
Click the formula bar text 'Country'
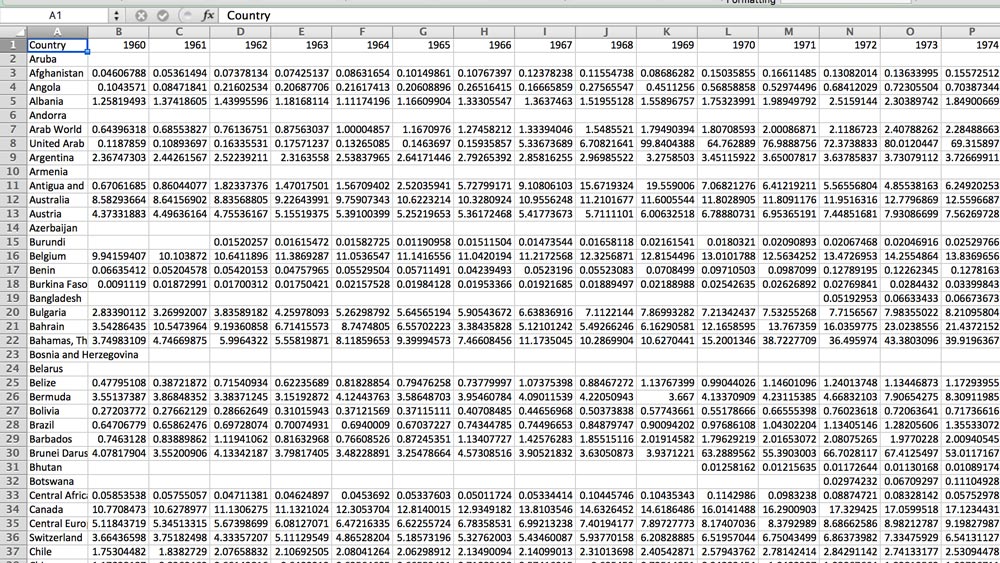[x=248, y=16]
